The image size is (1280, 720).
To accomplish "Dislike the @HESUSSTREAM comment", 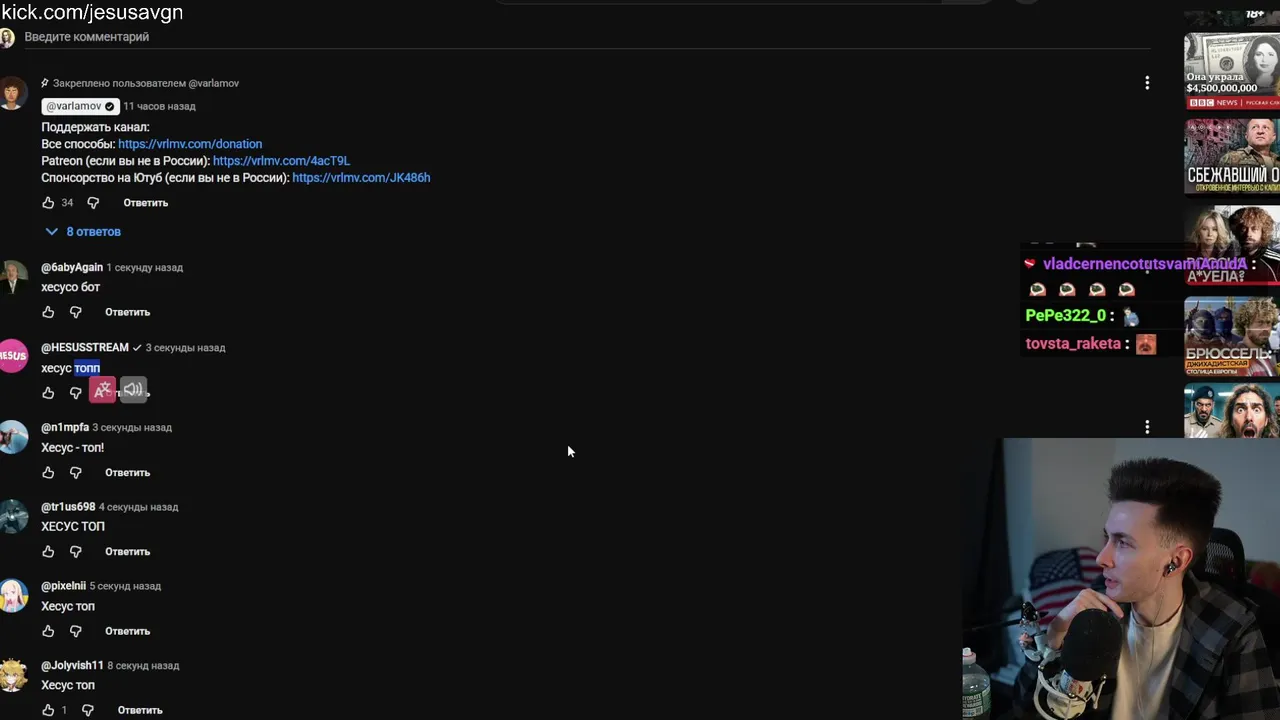I will tap(75, 393).
